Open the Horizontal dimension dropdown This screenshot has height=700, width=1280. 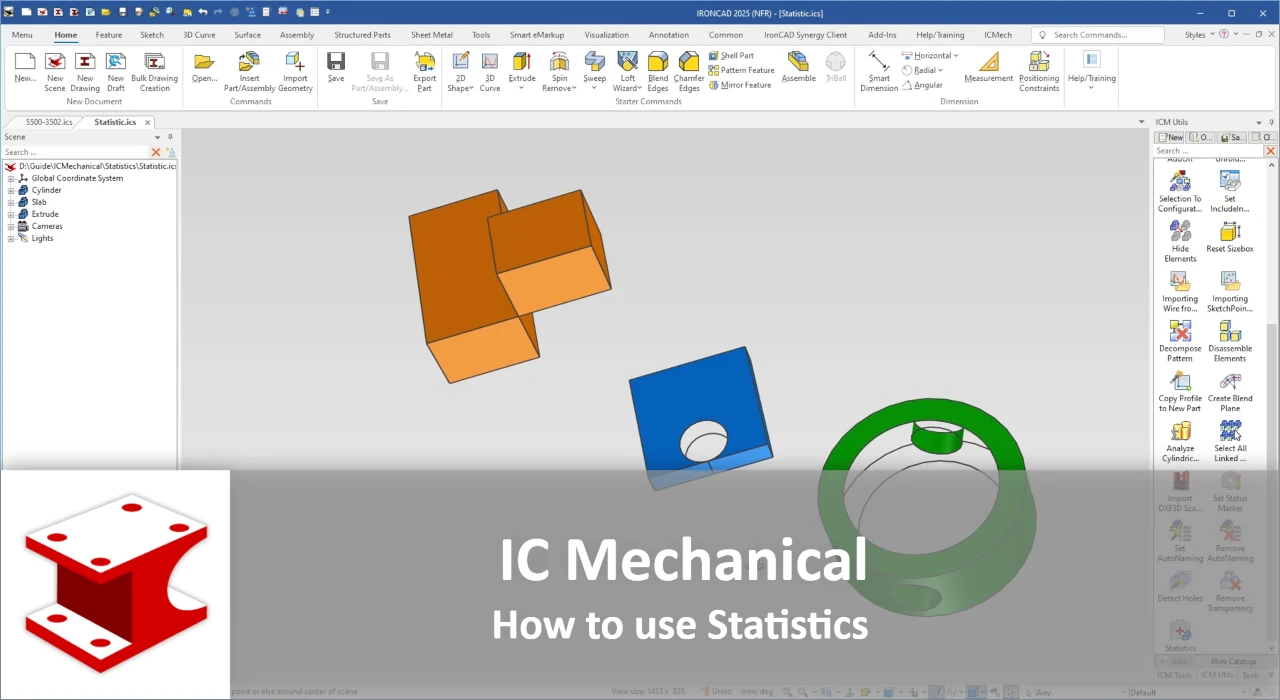pyautogui.click(x=955, y=56)
